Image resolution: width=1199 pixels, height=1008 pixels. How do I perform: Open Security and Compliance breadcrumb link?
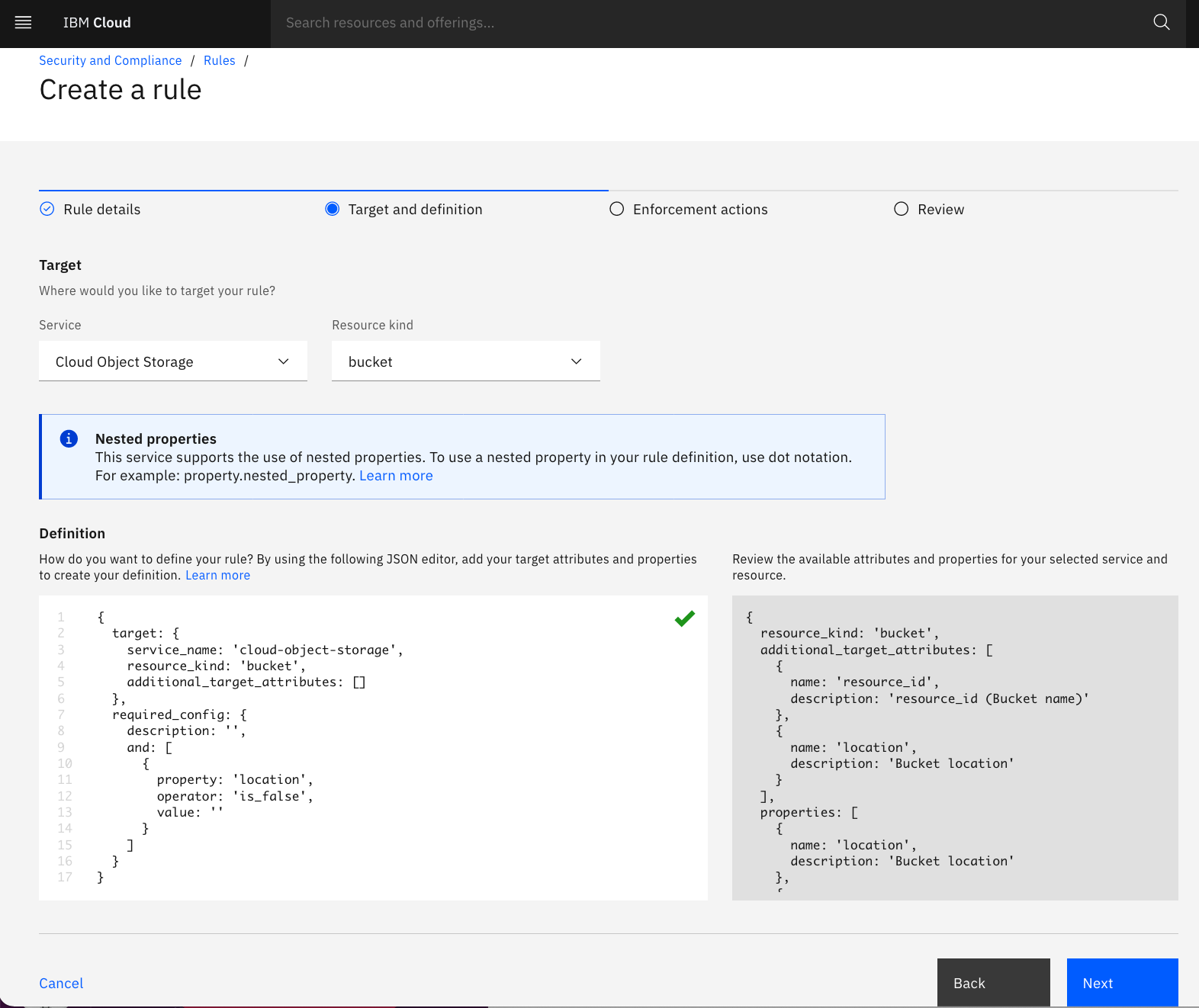[111, 60]
